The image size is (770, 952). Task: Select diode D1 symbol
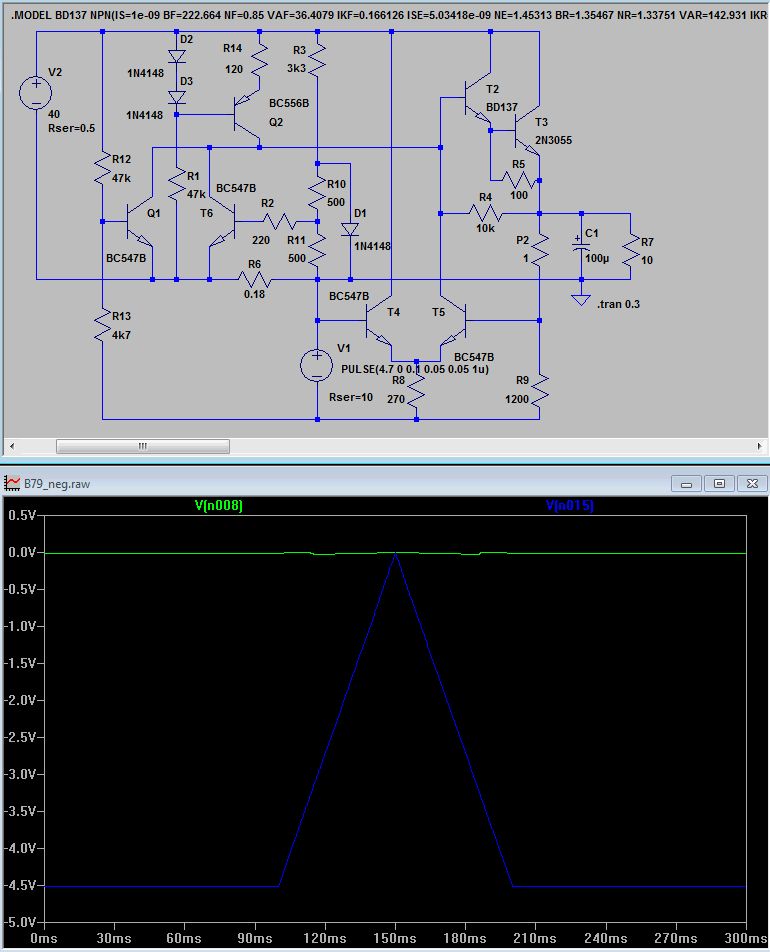tap(350, 230)
